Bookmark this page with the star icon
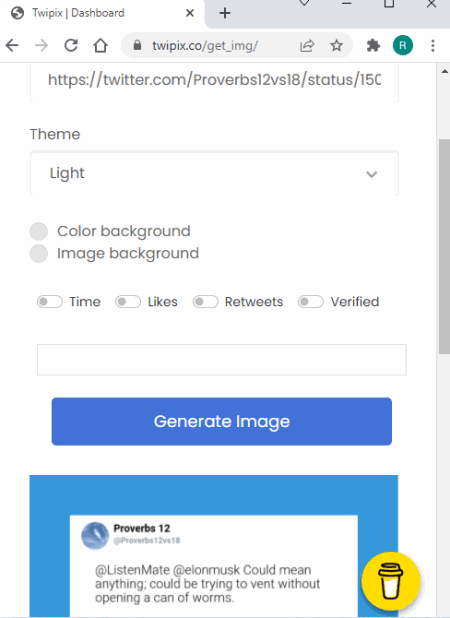 [x=337, y=46]
